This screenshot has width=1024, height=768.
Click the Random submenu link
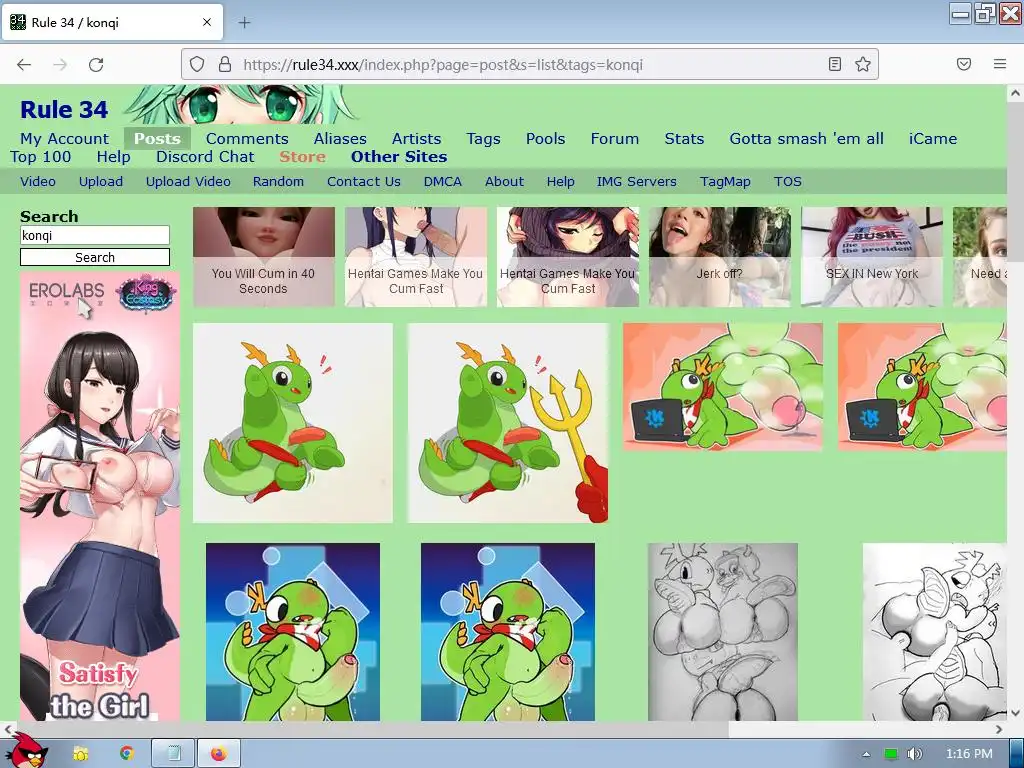(278, 182)
